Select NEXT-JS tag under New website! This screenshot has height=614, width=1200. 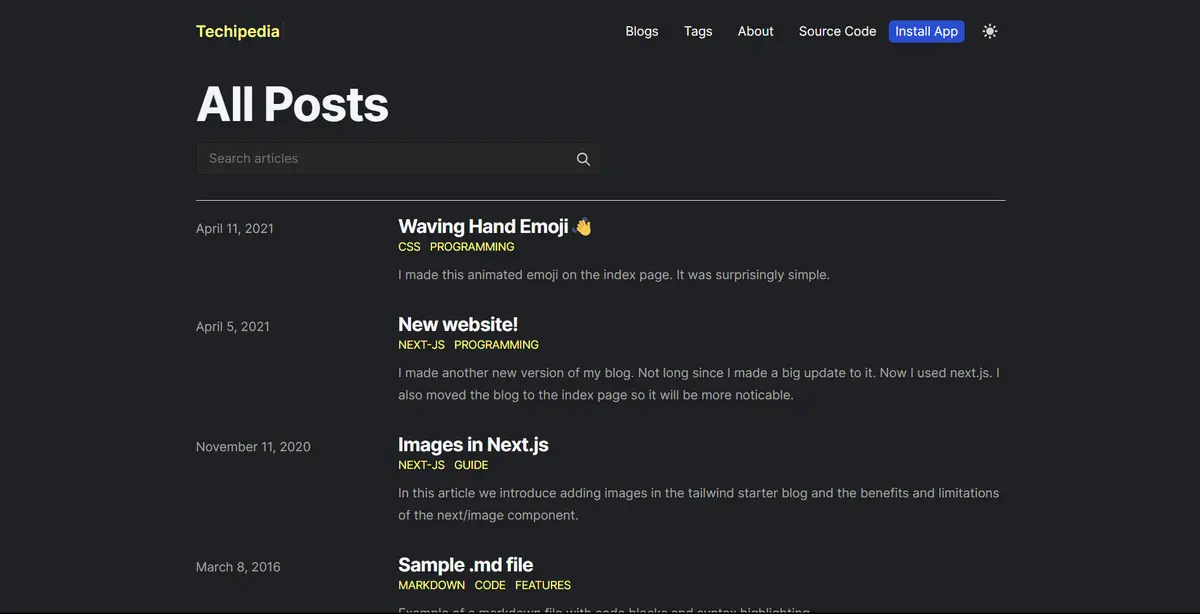[x=421, y=345]
